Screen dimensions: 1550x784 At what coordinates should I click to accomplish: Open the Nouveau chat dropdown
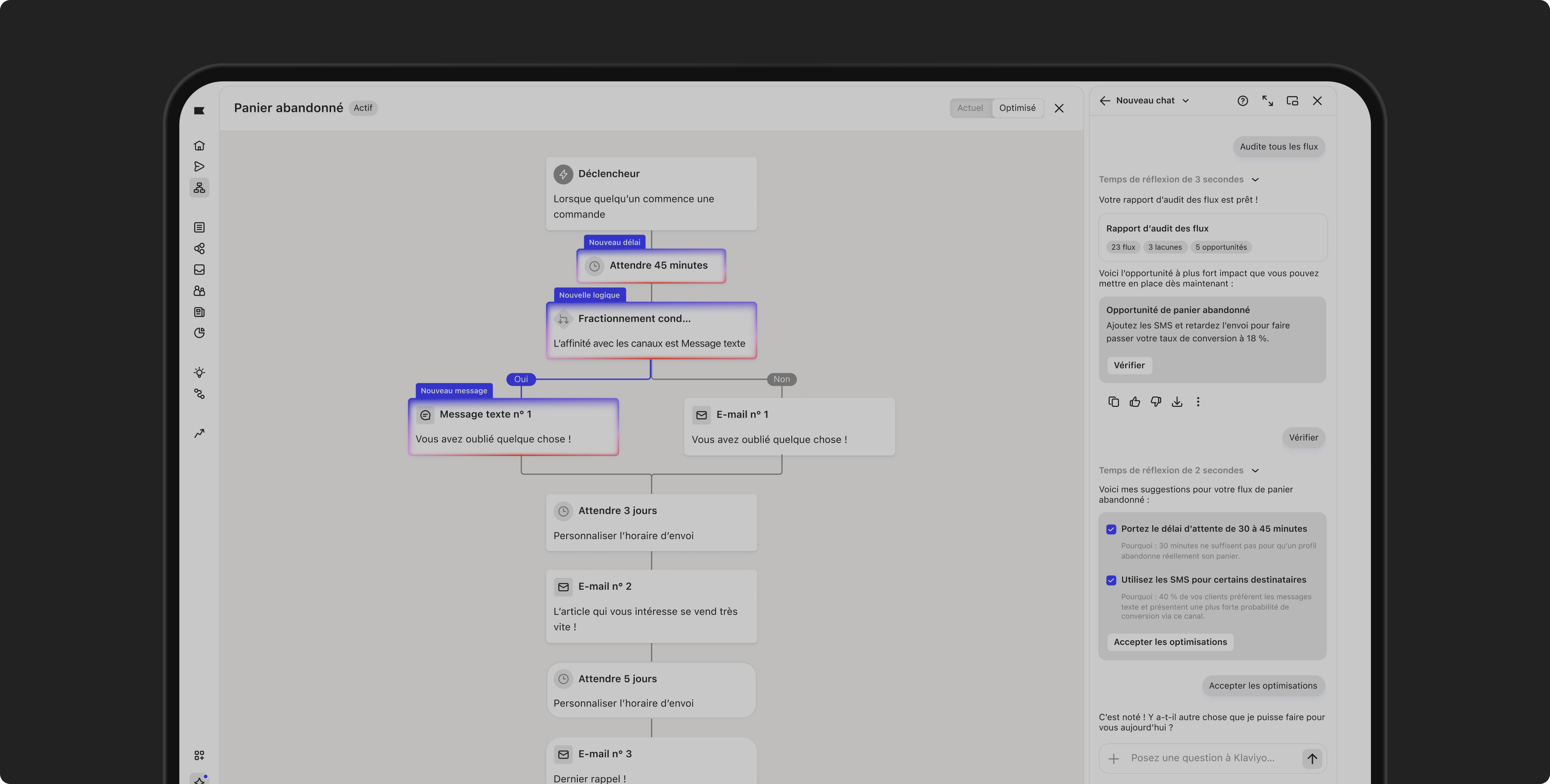coord(1152,101)
